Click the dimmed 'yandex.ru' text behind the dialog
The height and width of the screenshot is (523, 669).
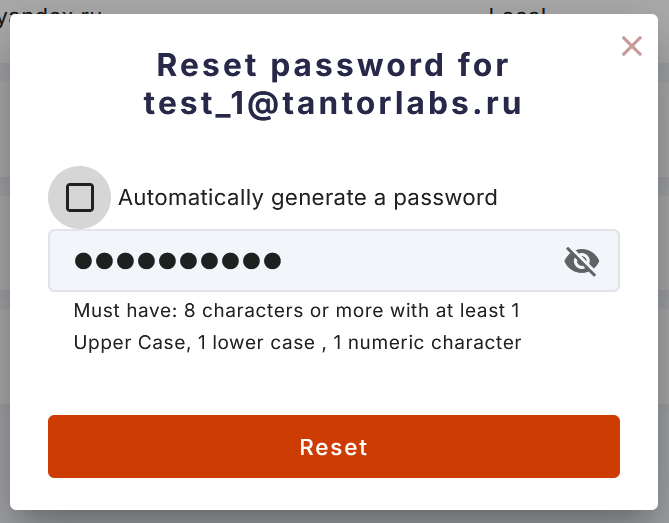coord(50,12)
